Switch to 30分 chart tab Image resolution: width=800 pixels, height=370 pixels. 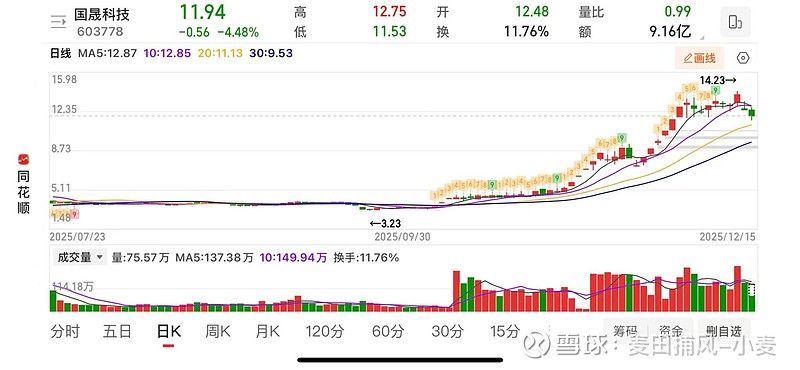point(447,332)
